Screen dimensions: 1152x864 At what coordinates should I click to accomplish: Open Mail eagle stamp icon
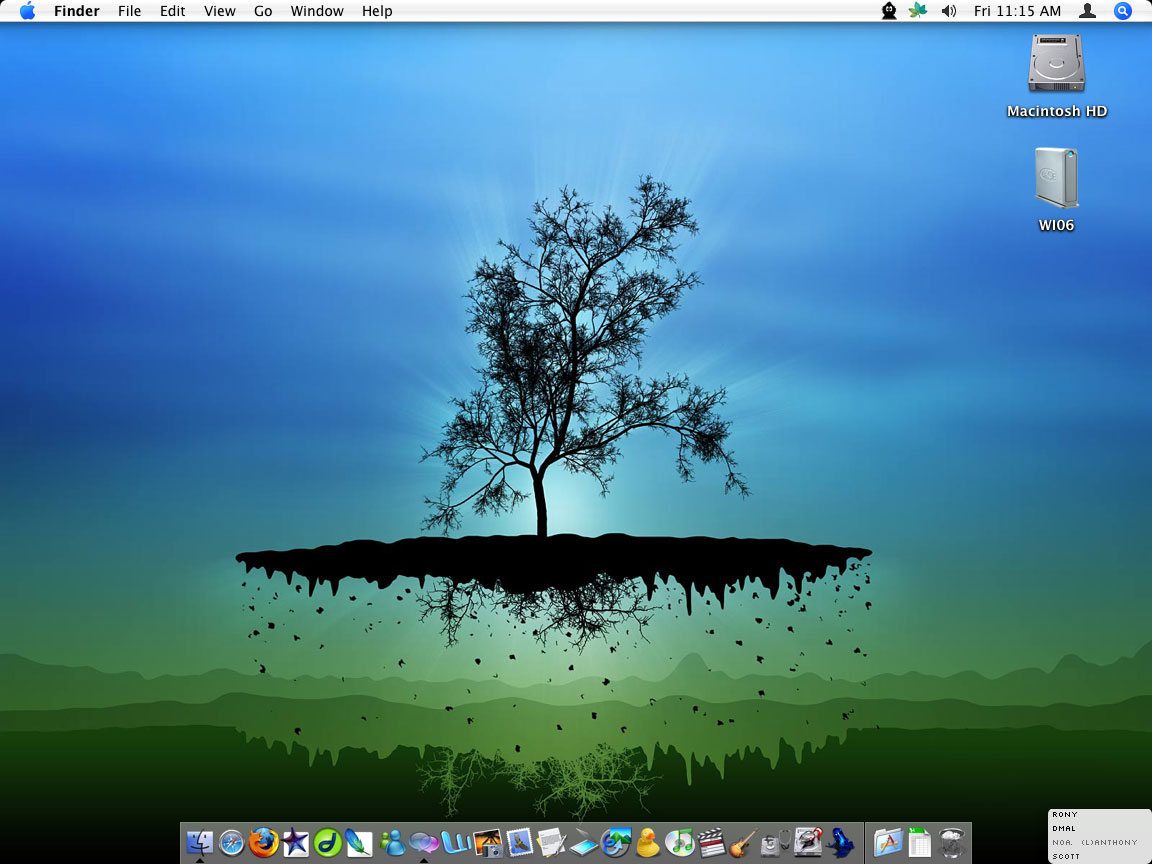(x=519, y=842)
